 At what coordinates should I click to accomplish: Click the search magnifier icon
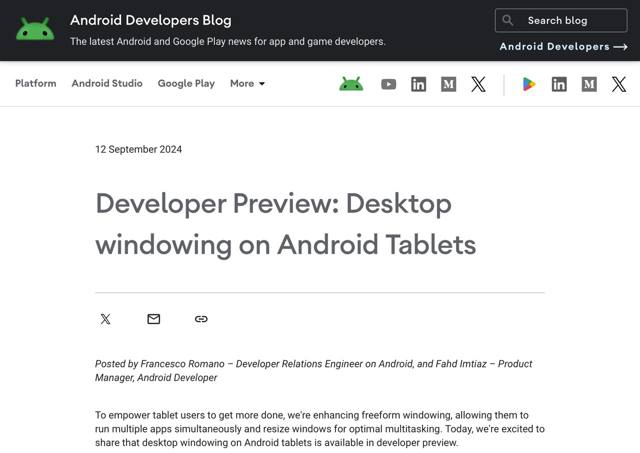tap(508, 20)
